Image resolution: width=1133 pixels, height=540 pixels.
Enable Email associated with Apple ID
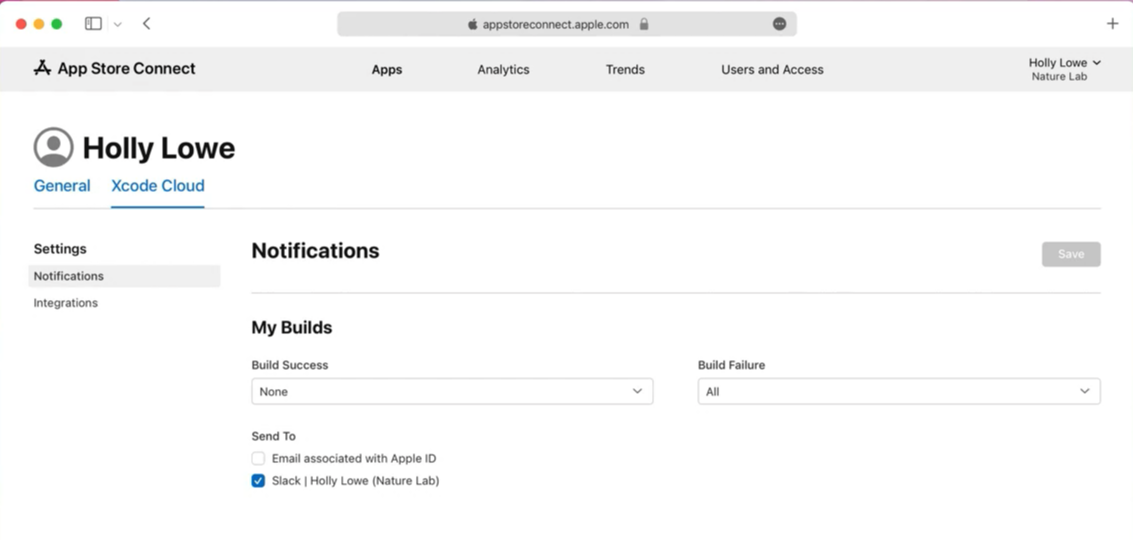[258, 458]
